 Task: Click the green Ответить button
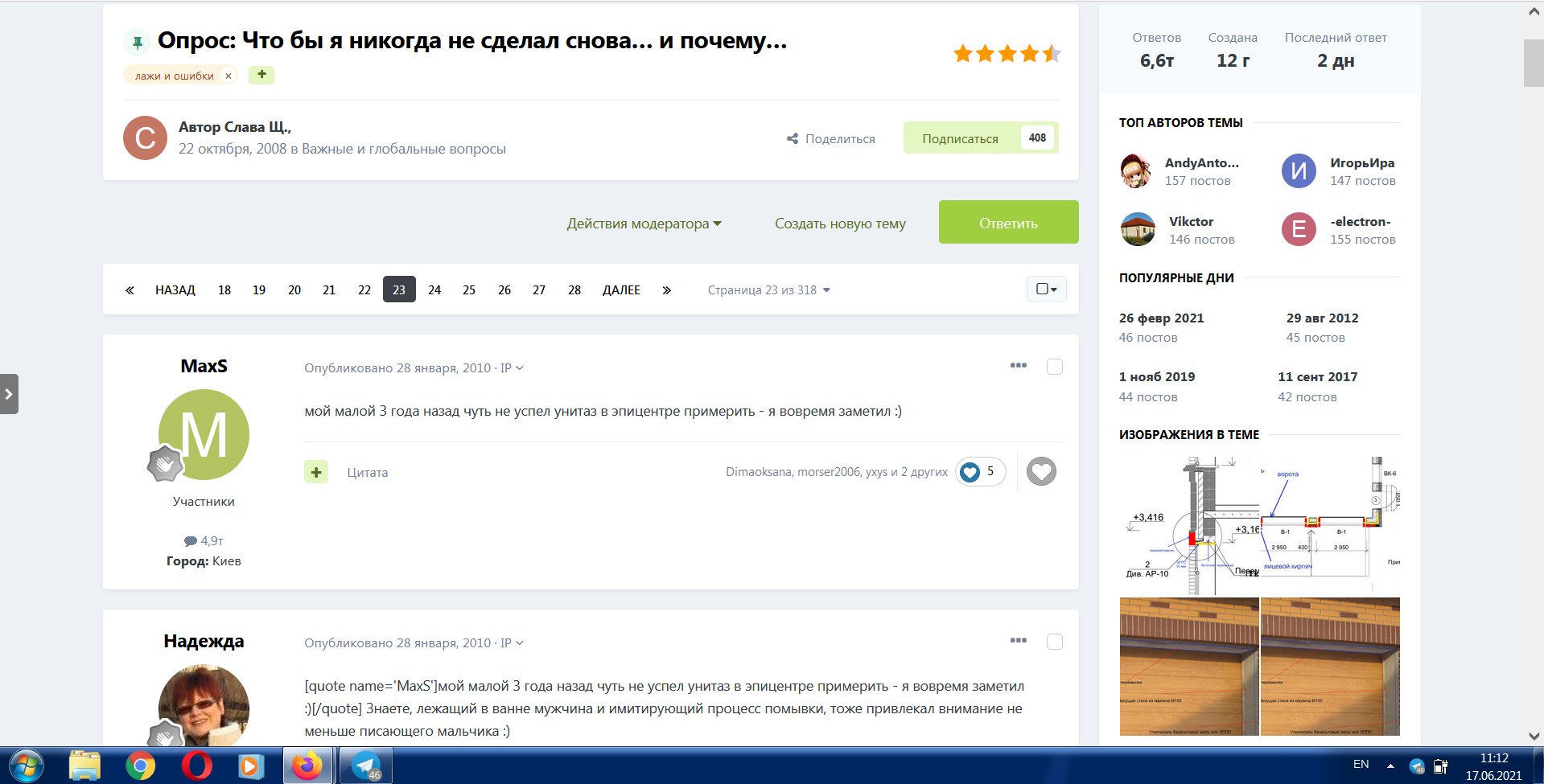pyautogui.click(x=1008, y=222)
